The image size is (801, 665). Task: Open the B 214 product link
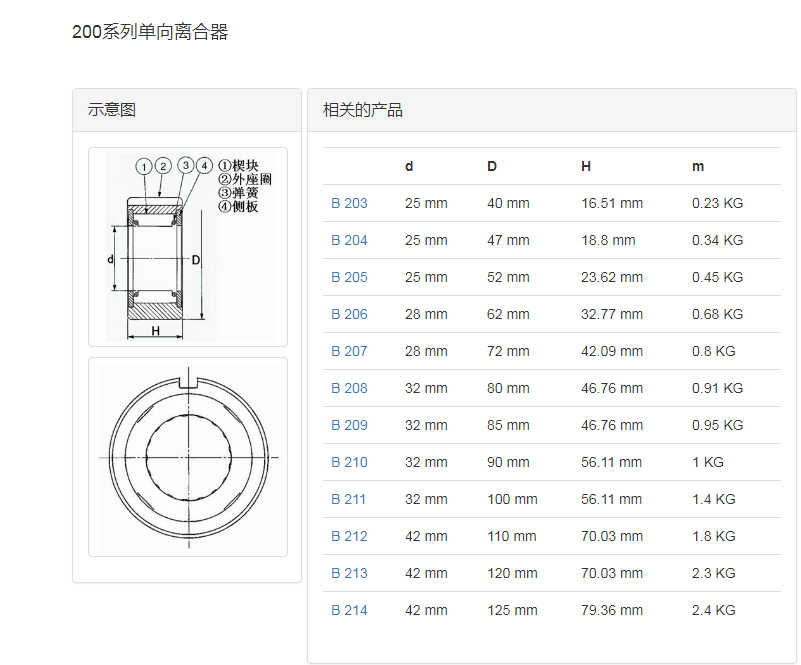[349, 610]
